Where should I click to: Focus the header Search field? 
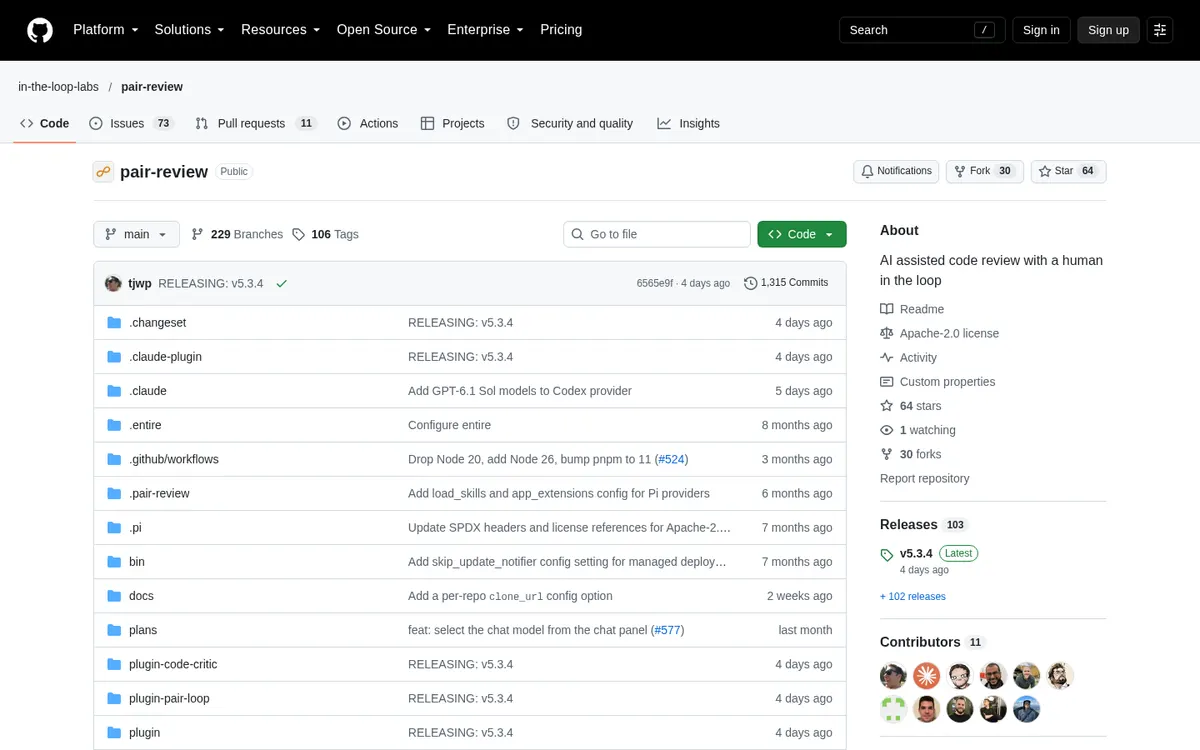(921, 30)
